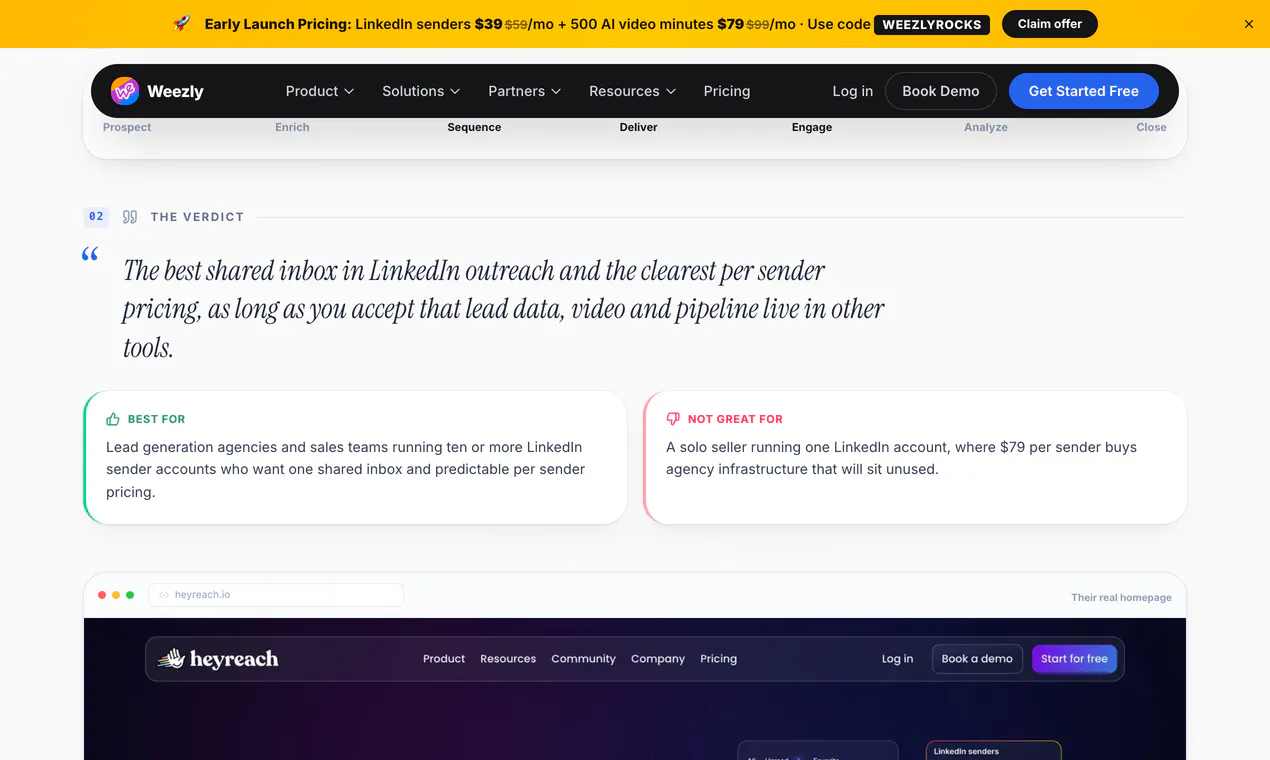Viewport: 1270px width, 760px height.
Task: Click Get Started Free button
Action: (x=1084, y=91)
